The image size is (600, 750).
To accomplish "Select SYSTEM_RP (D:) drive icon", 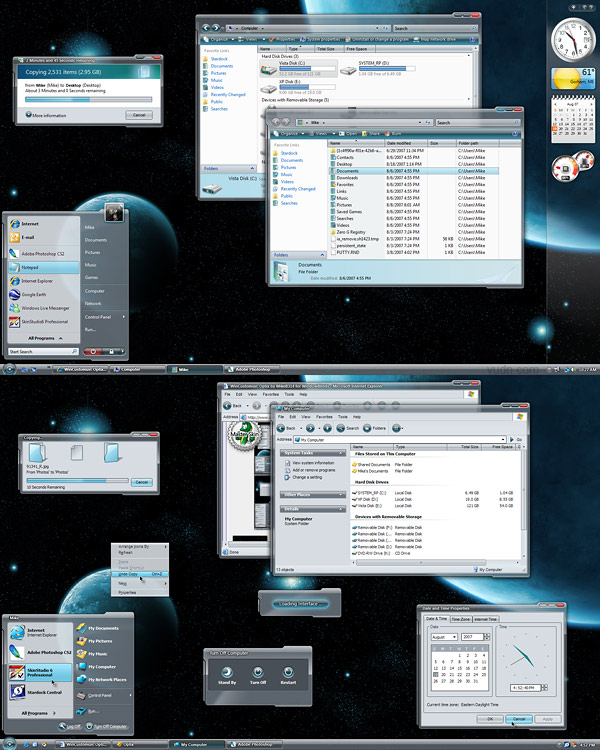I will coord(377,69).
